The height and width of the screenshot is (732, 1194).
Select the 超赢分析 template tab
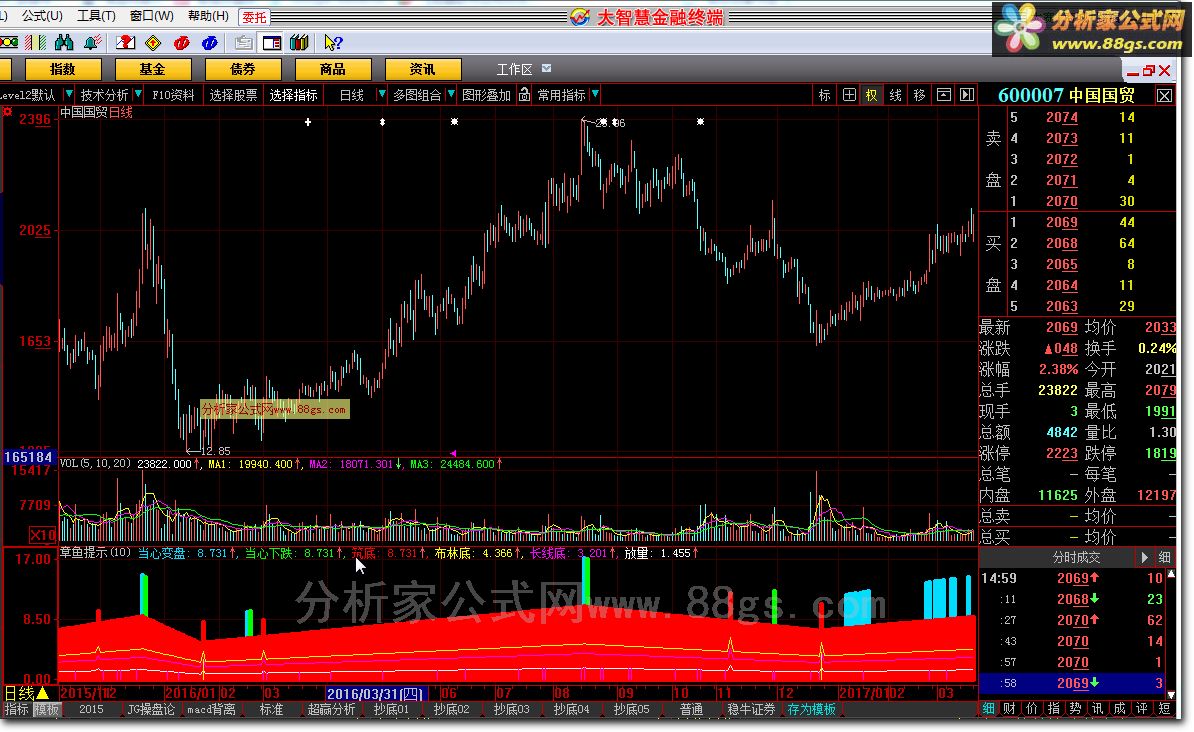pyautogui.click(x=331, y=709)
